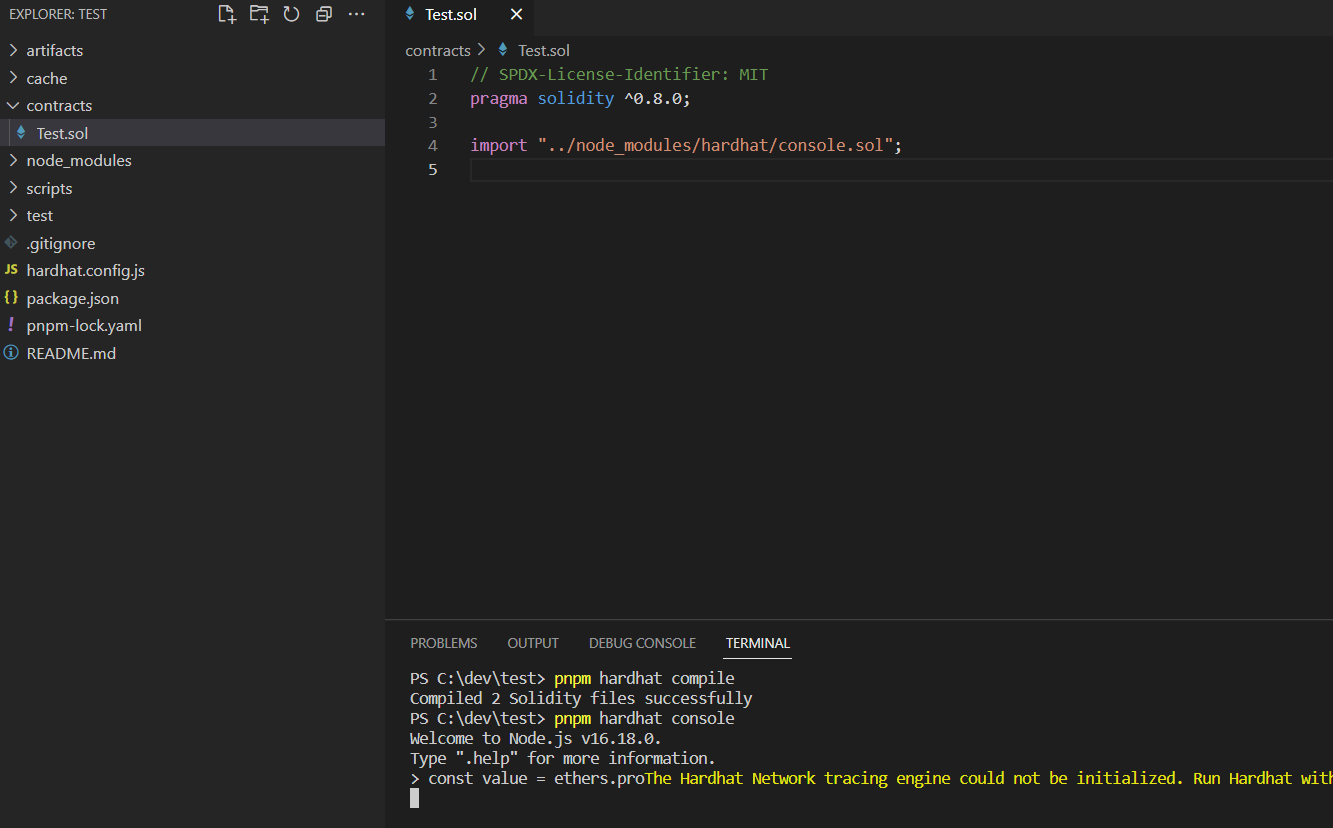Click the Solidity icon in the breadcrumb bar

(502, 50)
